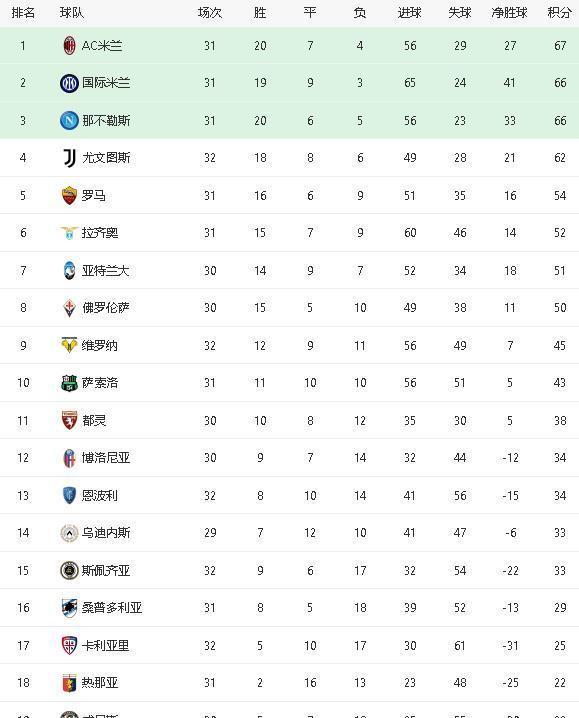Image resolution: width=579 pixels, height=718 pixels.
Task: Click the 罗马 wolf crest icon
Action: 69,196
